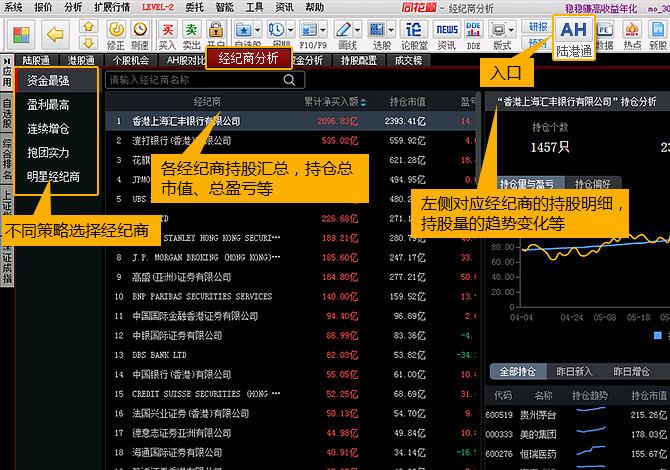
Task: Switch to the 经纪商分析 tab
Action: 249,59
